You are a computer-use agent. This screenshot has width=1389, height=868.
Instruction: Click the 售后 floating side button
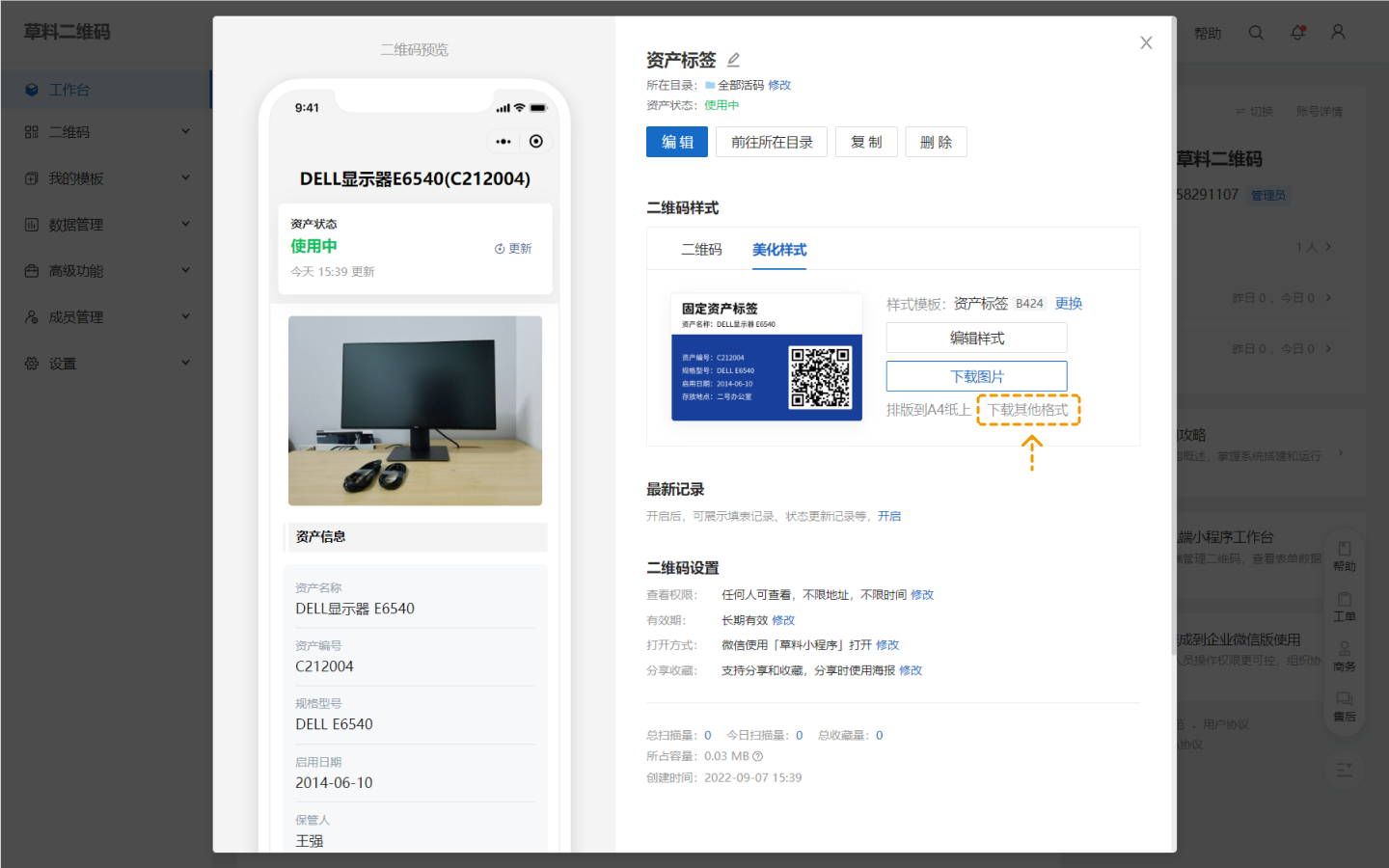1345,707
